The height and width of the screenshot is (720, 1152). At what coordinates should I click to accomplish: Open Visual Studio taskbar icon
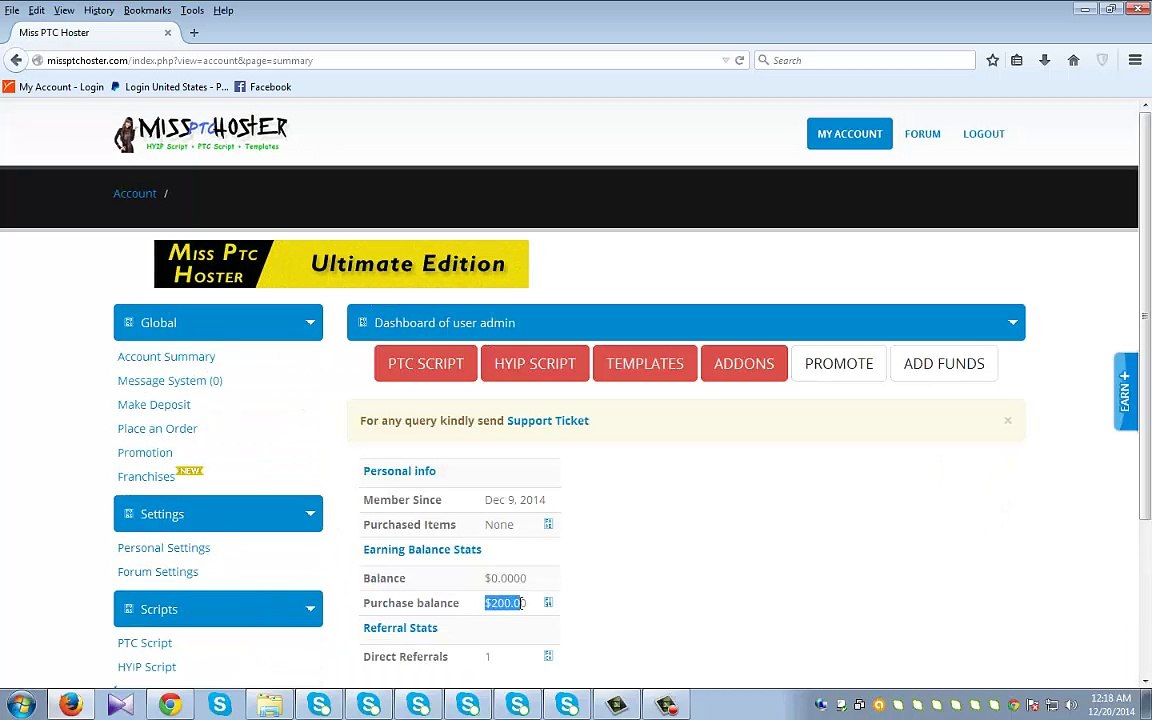[120, 705]
